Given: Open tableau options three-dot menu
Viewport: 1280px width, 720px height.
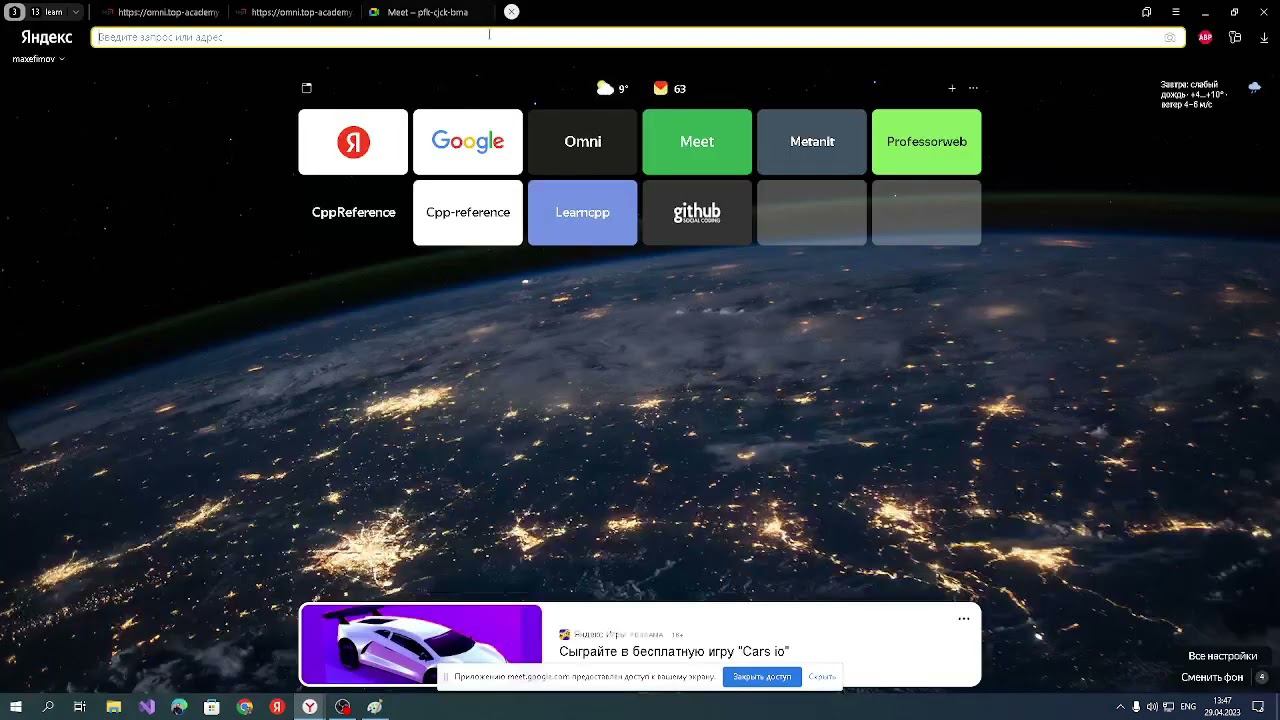Looking at the screenshot, I should [973, 88].
